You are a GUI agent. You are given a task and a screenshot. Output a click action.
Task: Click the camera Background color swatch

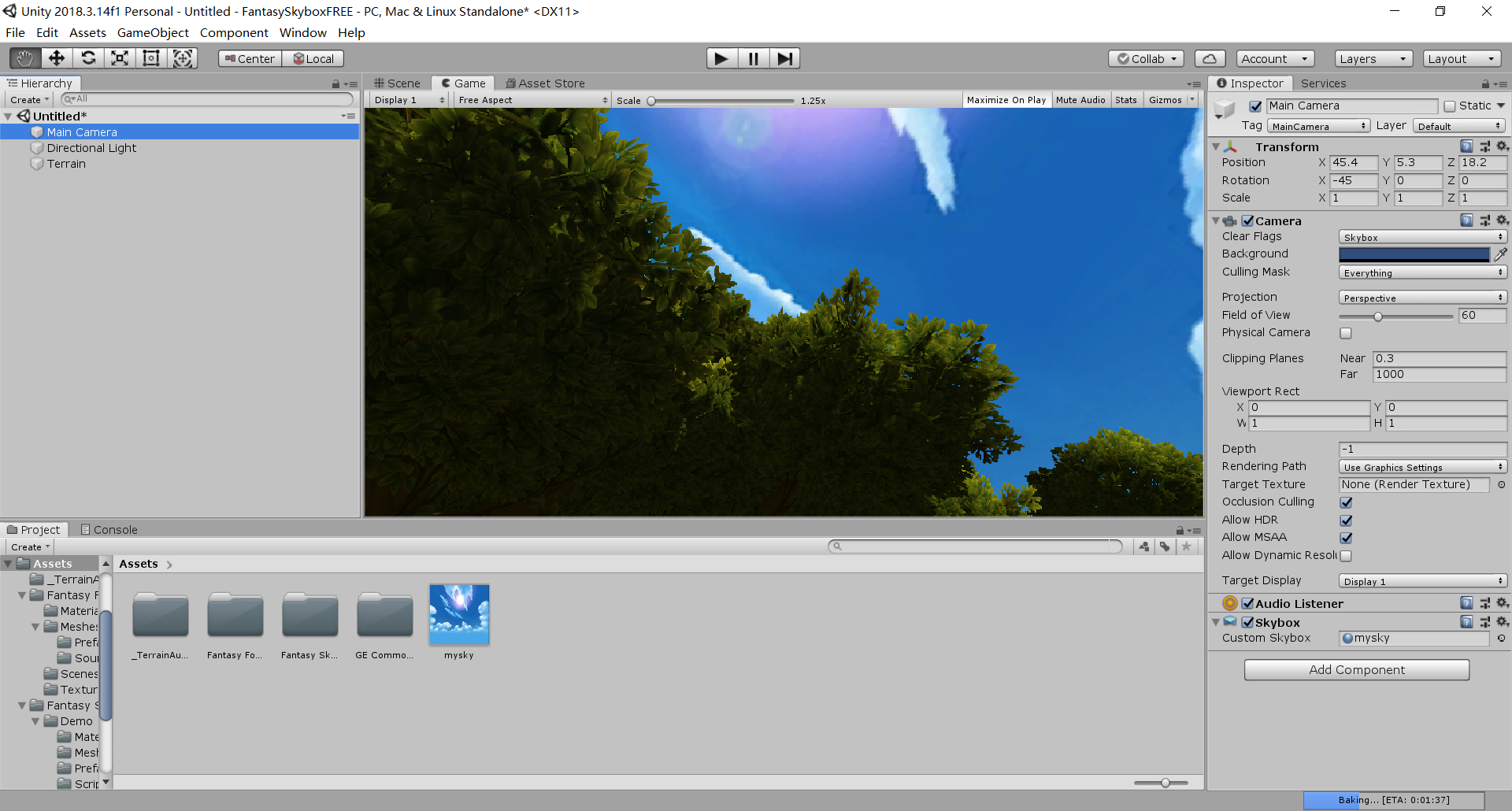(1414, 254)
